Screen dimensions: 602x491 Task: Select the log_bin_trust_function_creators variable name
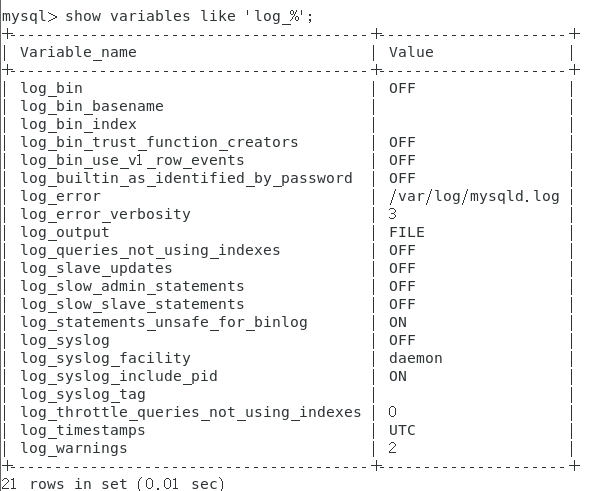coord(159,142)
